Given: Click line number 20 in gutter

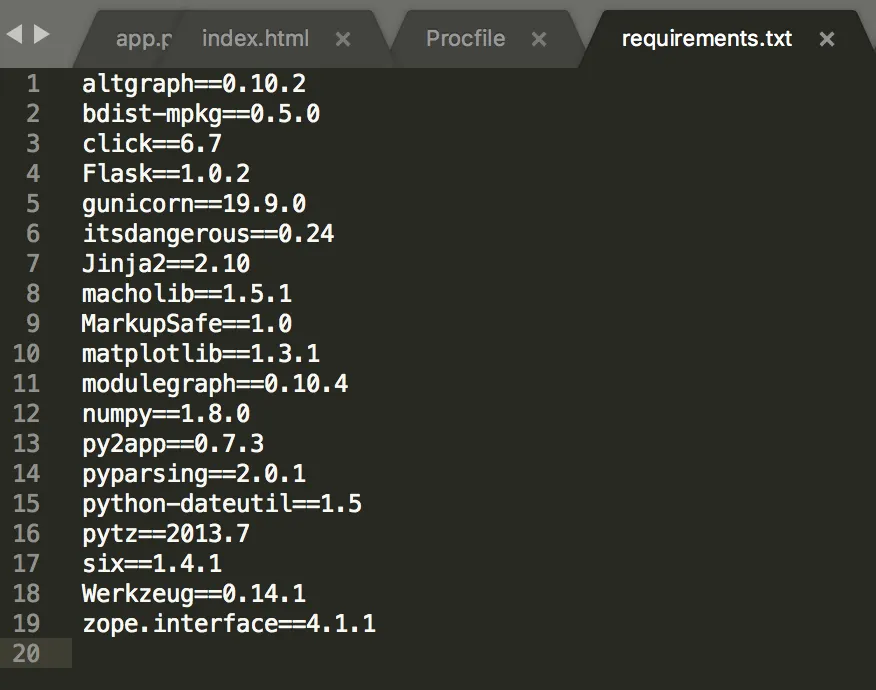Looking at the screenshot, I should pos(26,653).
